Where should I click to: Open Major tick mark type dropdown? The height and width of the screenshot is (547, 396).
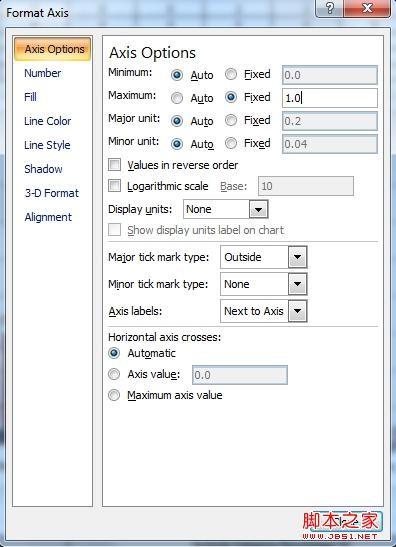[x=298, y=257]
